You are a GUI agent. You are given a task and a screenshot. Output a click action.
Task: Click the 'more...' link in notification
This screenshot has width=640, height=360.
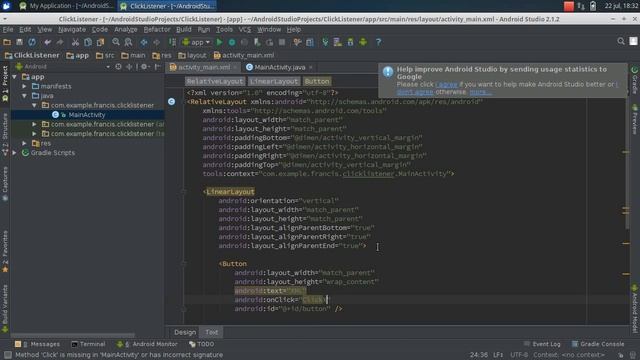(480, 92)
